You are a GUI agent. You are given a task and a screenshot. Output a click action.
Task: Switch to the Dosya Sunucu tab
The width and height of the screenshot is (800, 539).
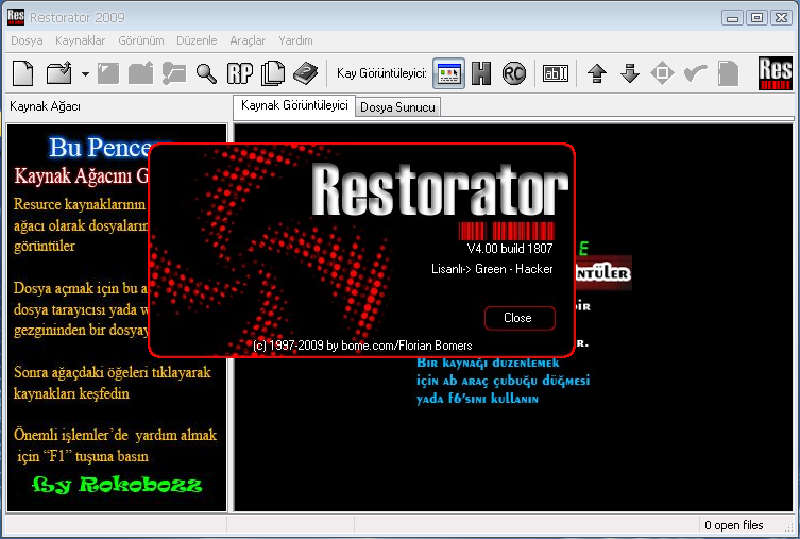click(398, 107)
